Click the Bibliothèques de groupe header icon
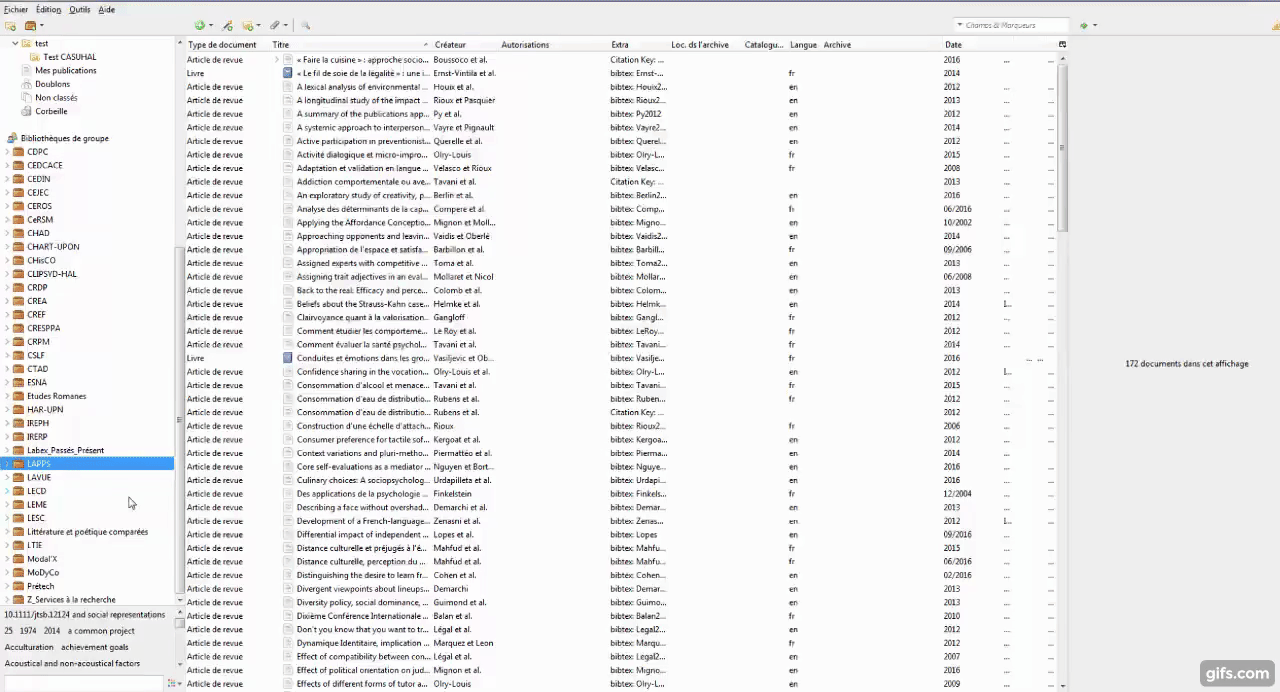The image size is (1280, 692). coord(13,138)
